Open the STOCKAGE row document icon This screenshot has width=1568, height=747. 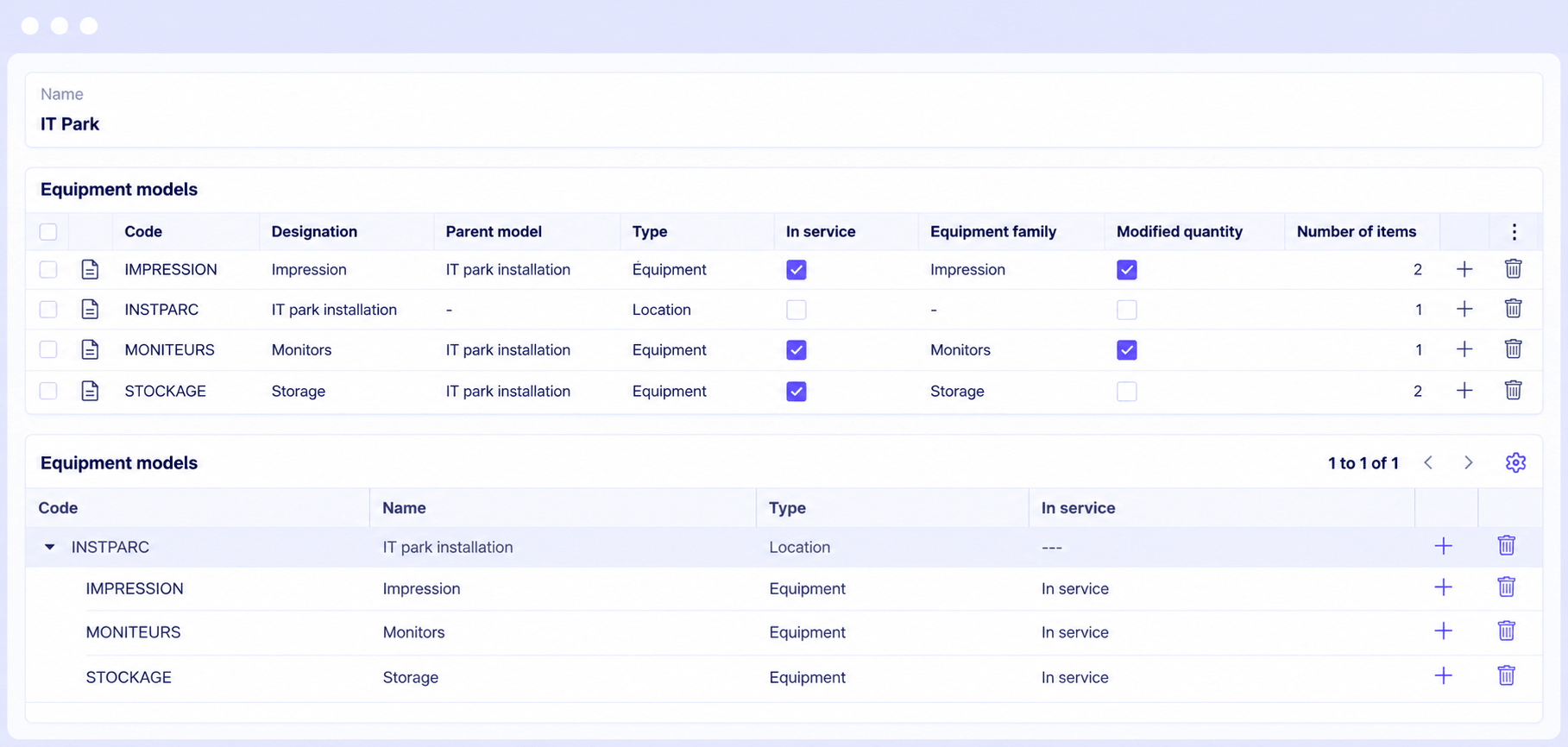(x=90, y=391)
